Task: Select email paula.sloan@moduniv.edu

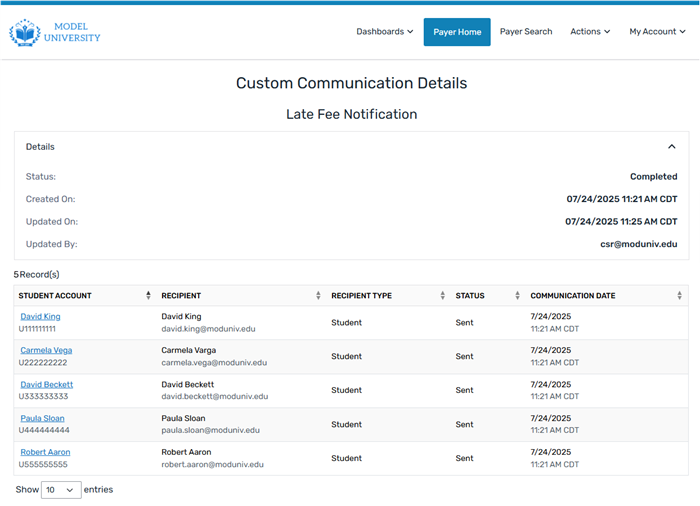Action: pos(210,431)
